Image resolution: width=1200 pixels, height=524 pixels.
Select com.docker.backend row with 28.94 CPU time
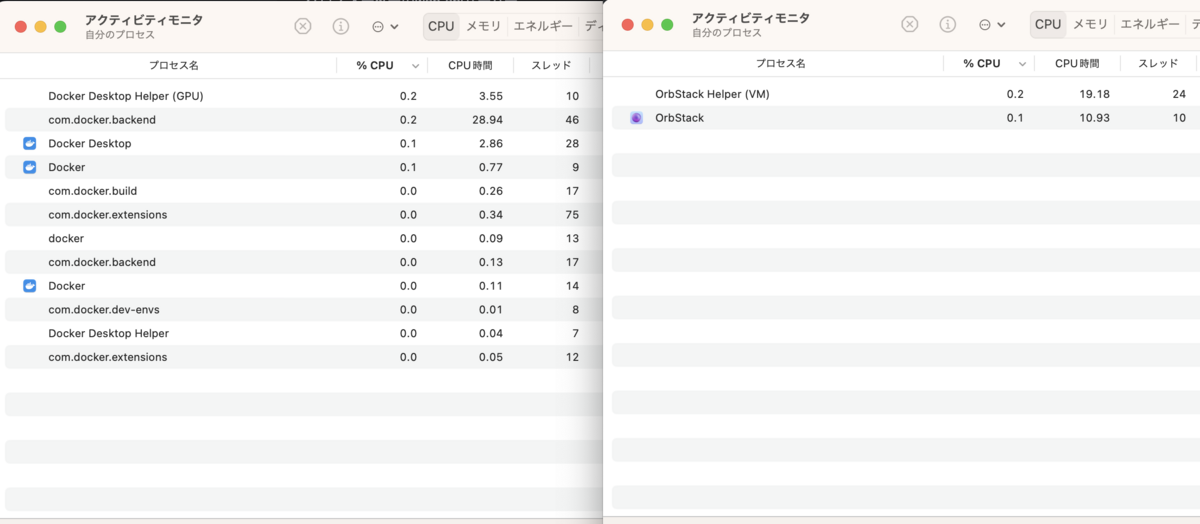pyautogui.click(x=302, y=120)
